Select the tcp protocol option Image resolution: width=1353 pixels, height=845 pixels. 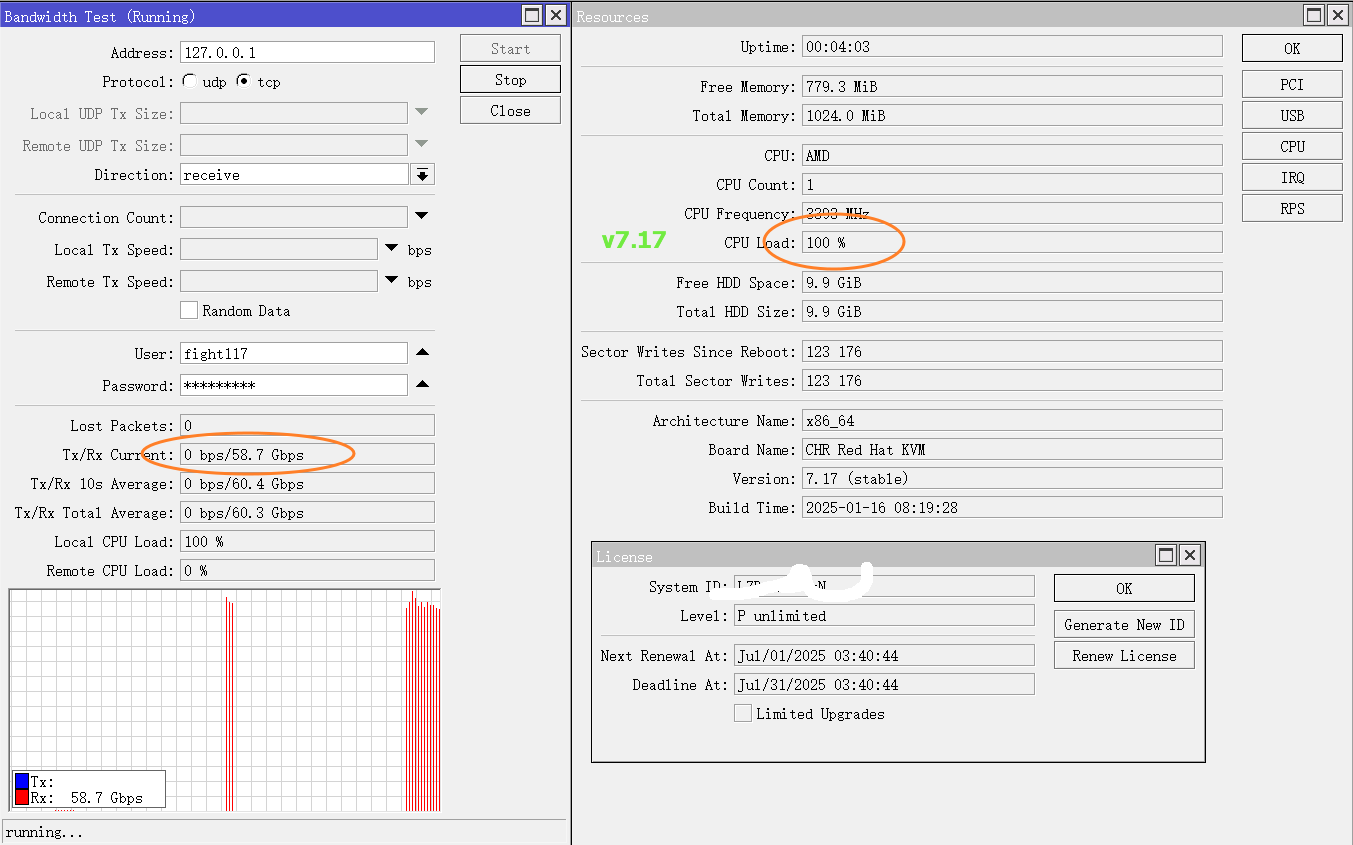click(242, 79)
